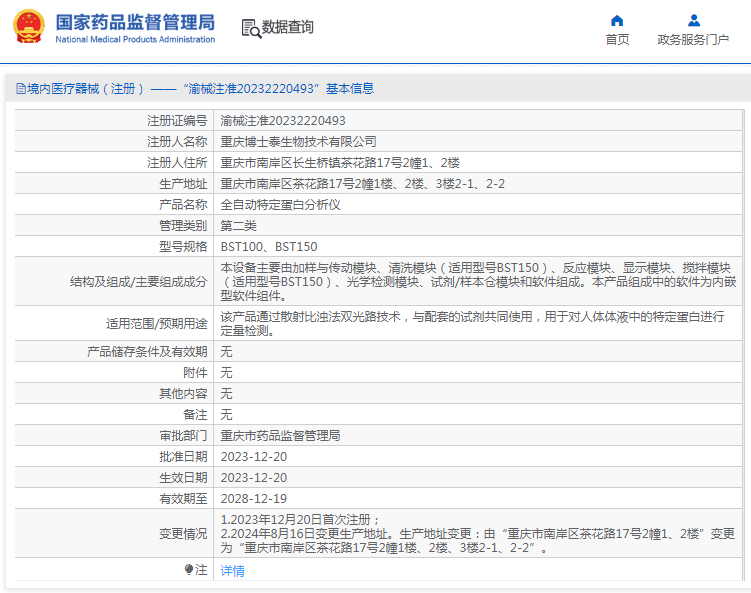This screenshot has width=751, height=593.
Task: Click 生效日期 value 2023-12-20
Action: [253, 478]
